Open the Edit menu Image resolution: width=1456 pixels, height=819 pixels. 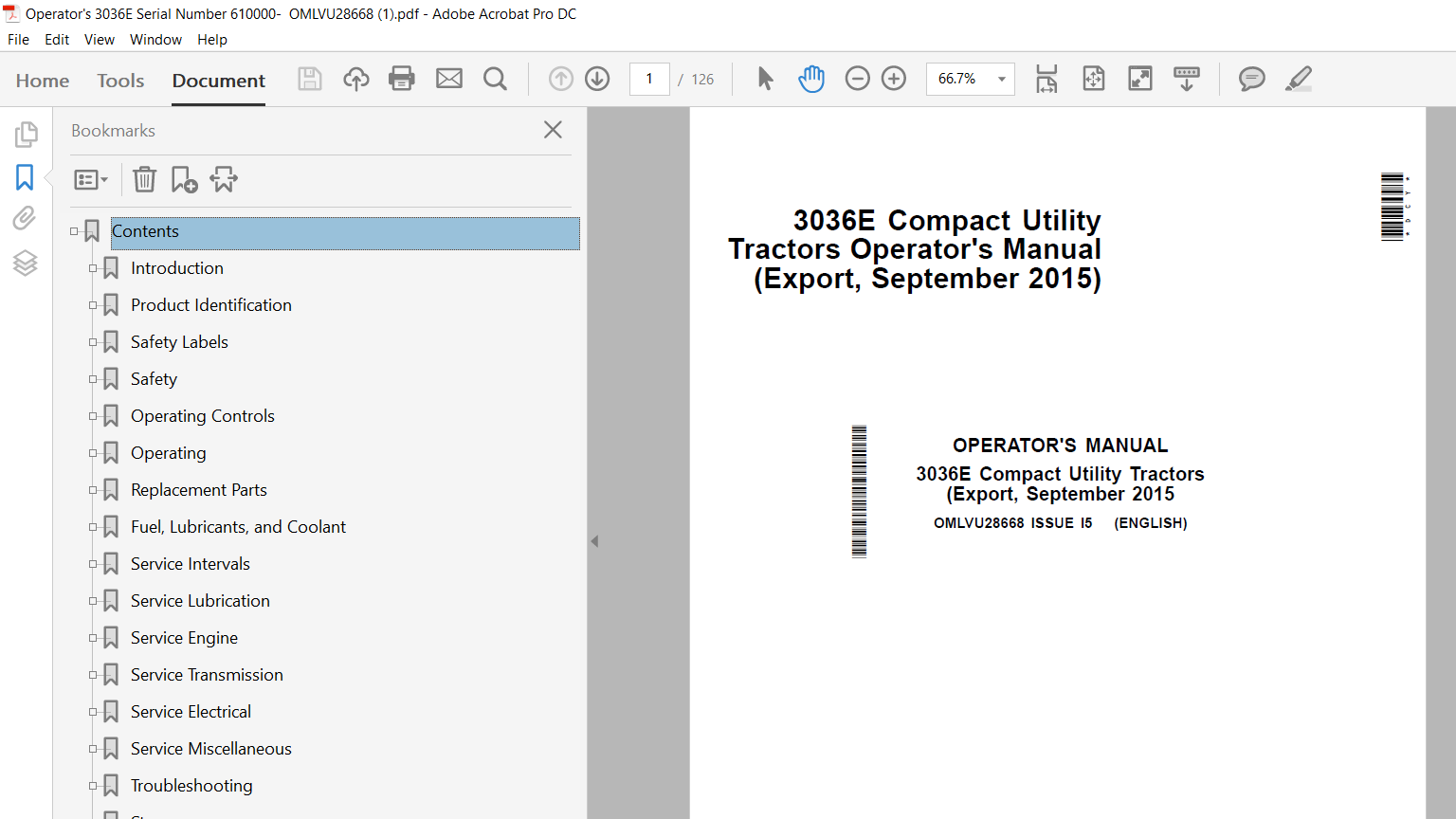[x=57, y=40]
